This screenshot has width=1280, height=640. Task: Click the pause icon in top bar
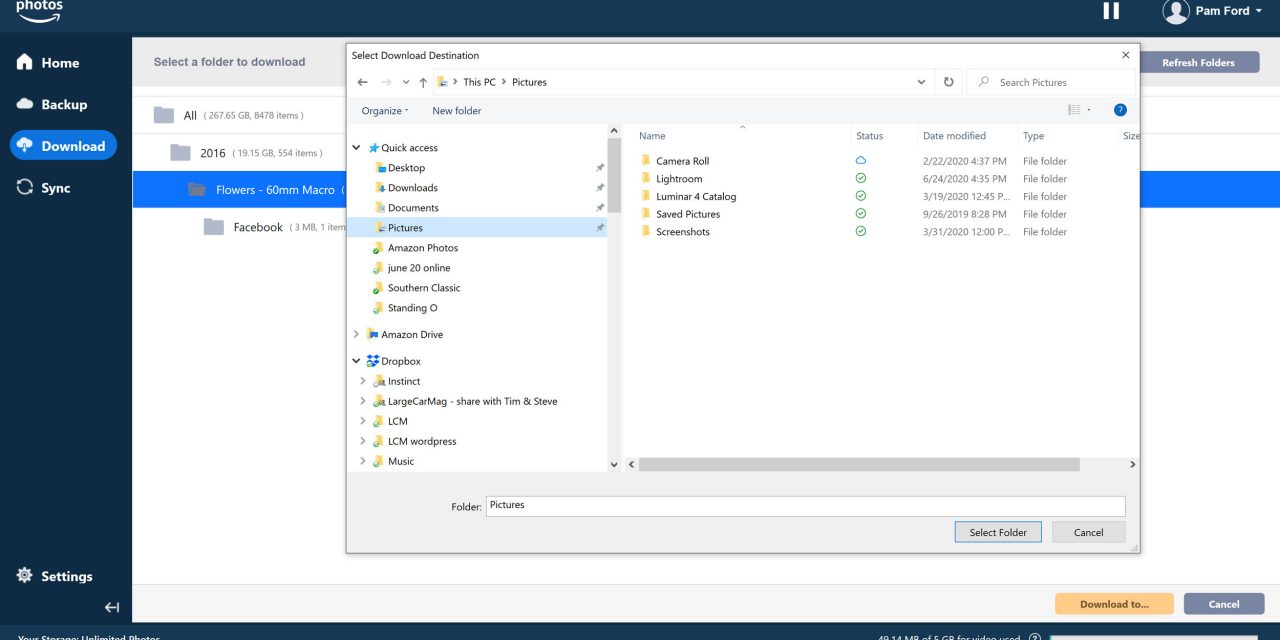(x=1111, y=11)
